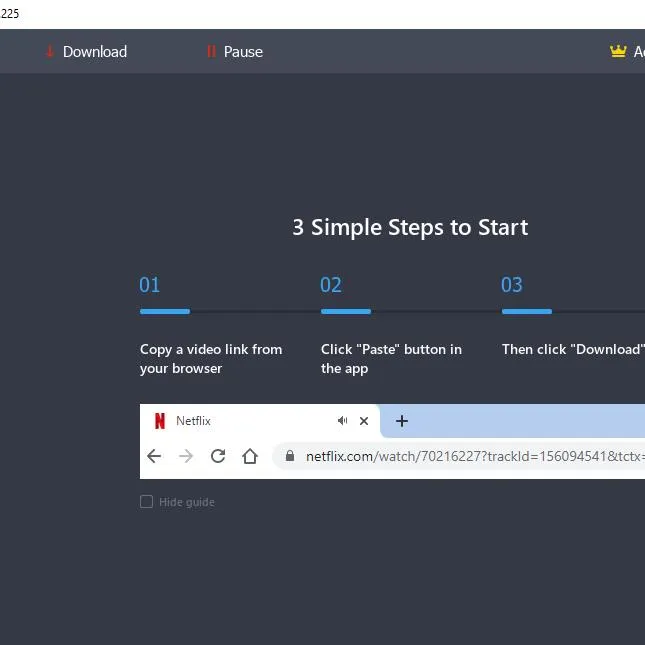The image size is (645, 645).
Task: Click the red download arrow icon
Action: click(49, 51)
